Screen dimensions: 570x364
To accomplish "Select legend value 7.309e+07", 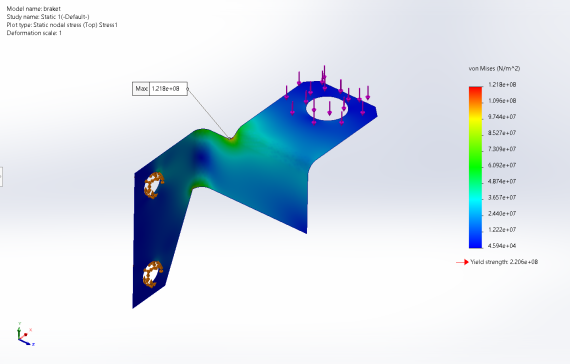I will [502, 149].
